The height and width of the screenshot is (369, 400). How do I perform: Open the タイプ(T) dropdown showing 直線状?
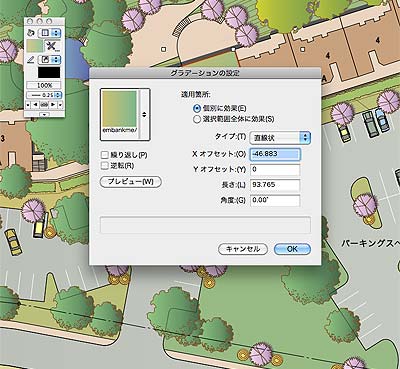tap(280, 137)
